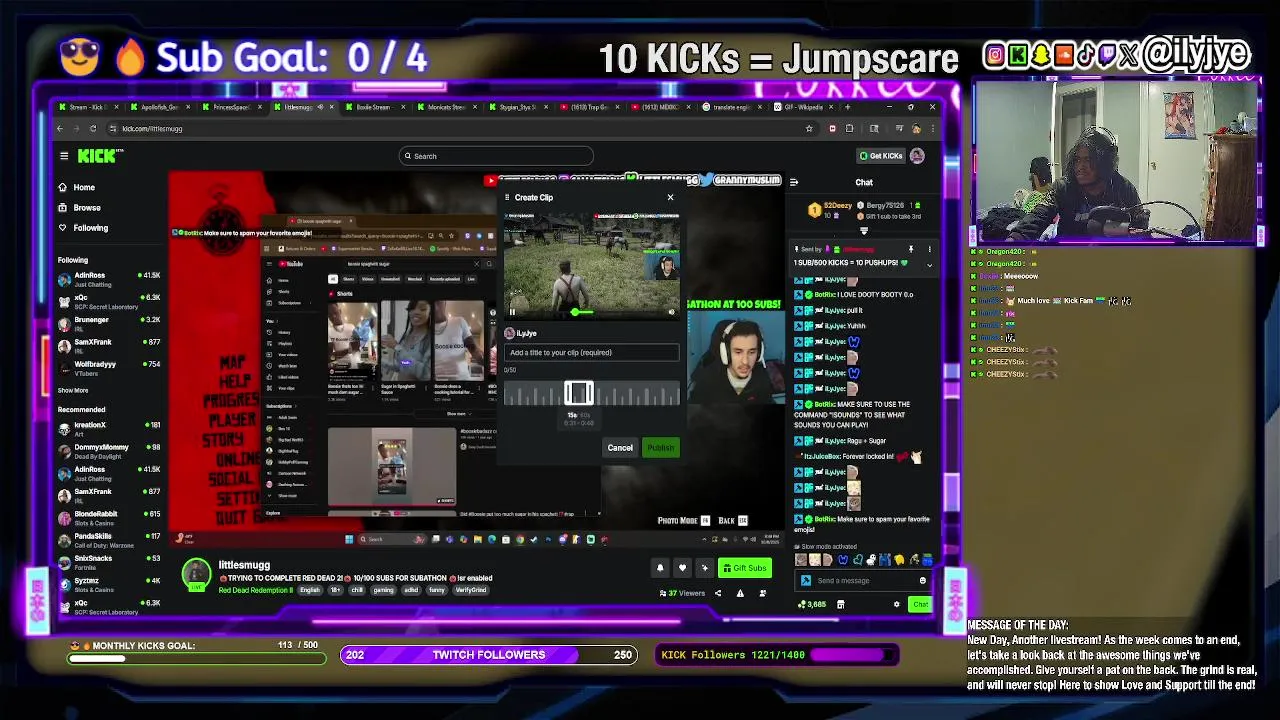Open Wolfbradyyy channel in Following
This screenshot has height=720, width=1280.
[x=108, y=368]
